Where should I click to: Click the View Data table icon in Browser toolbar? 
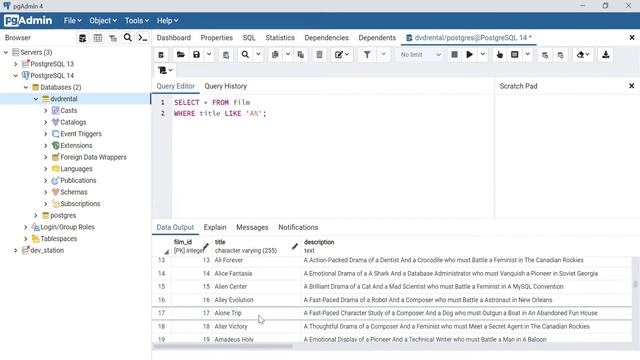(98, 38)
